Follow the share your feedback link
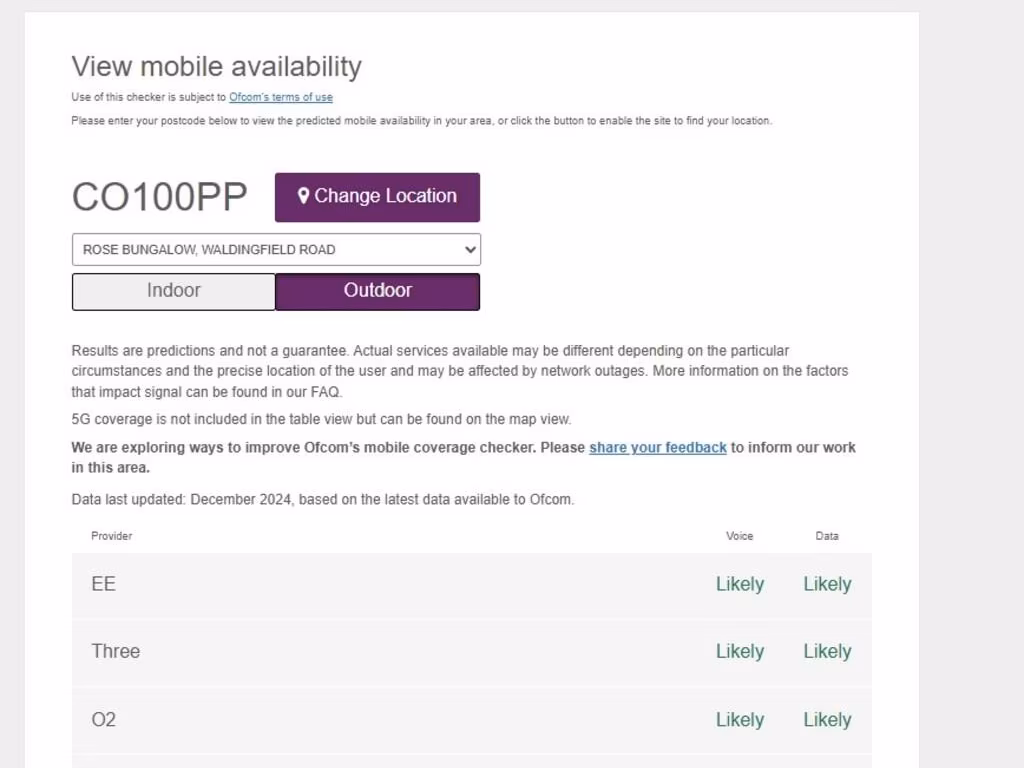1024x768 pixels. pos(657,447)
